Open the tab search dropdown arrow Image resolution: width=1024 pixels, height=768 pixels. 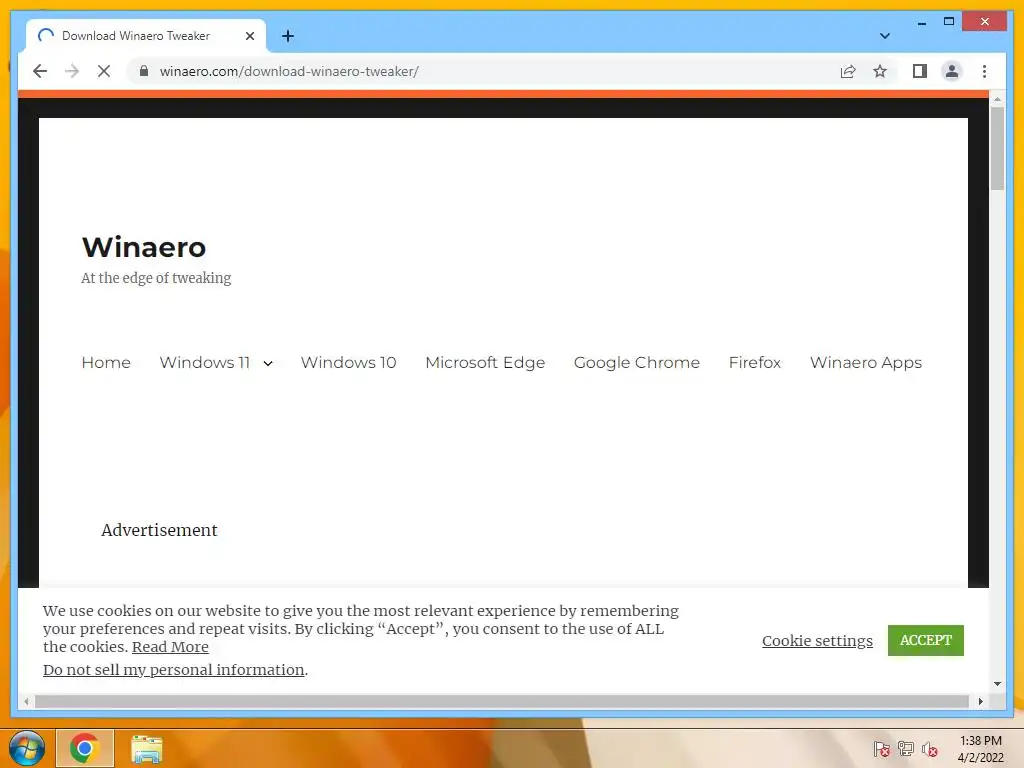coord(884,36)
